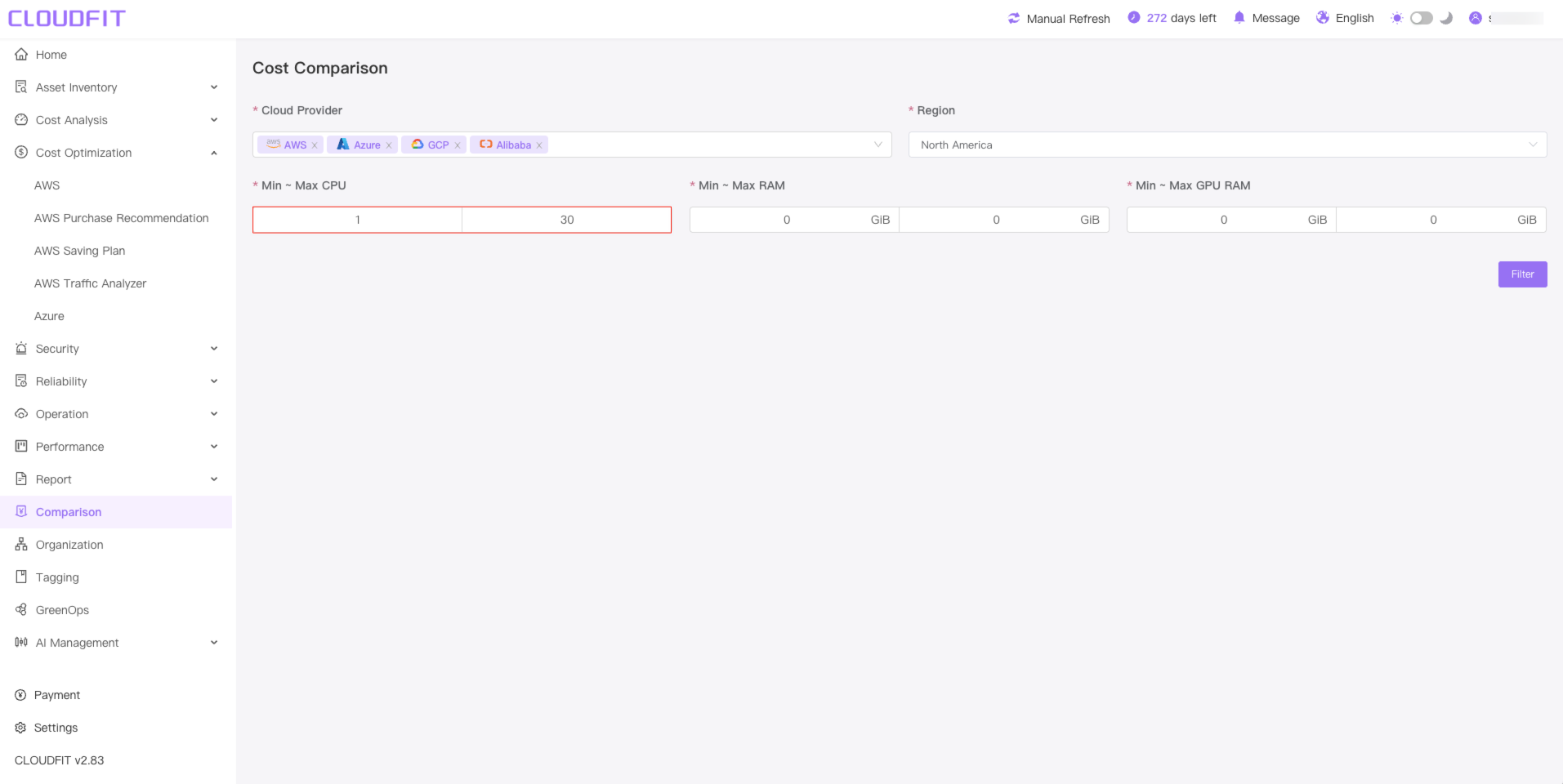Remove the GCP provider tag
Viewport: 1563px width, 784px height.
point(458,145)
